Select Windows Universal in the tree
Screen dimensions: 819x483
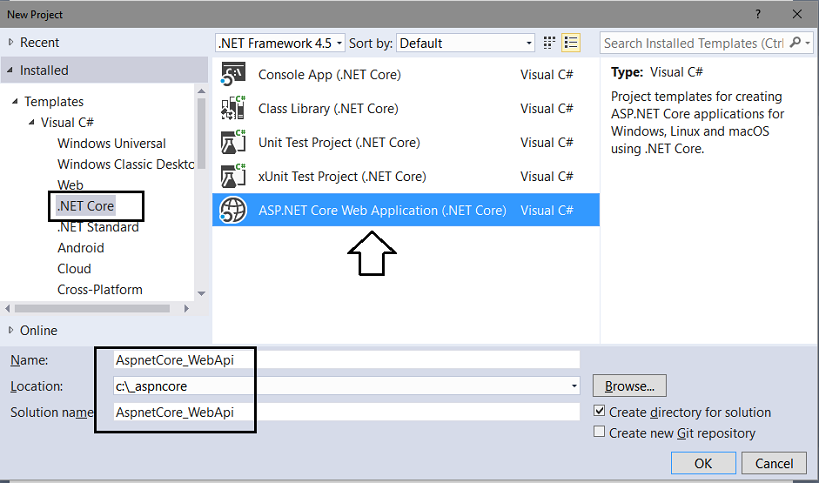(111, 143)
